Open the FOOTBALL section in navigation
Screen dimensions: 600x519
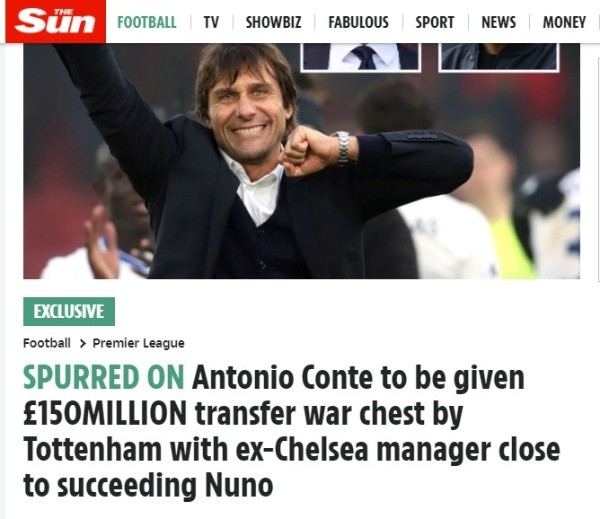[x=146, y=22]
